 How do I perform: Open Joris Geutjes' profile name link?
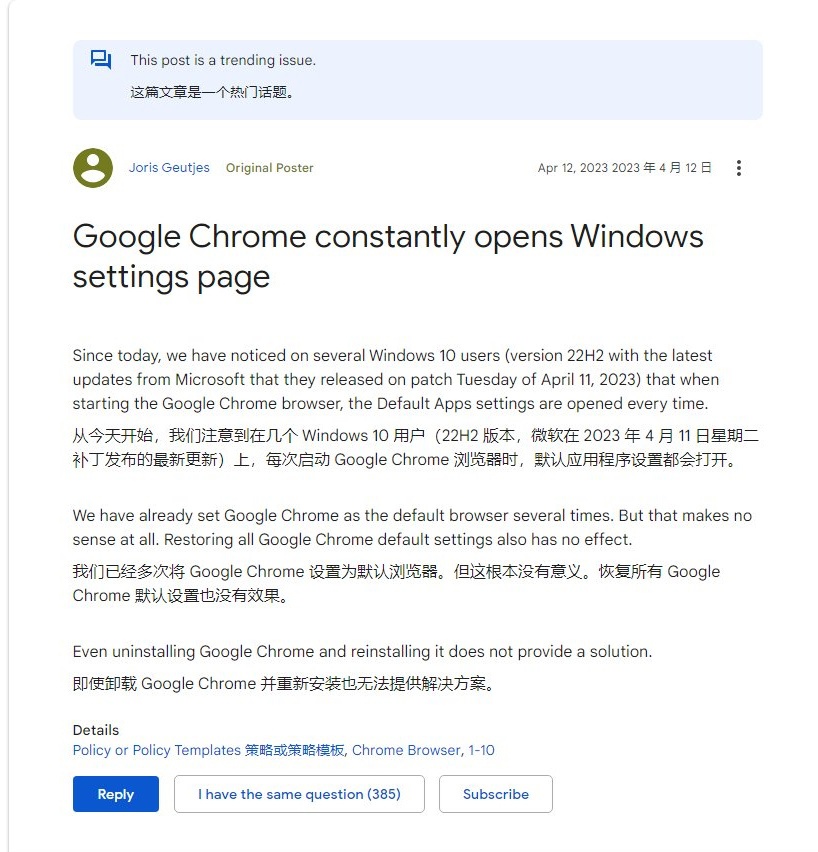(169, 168)
